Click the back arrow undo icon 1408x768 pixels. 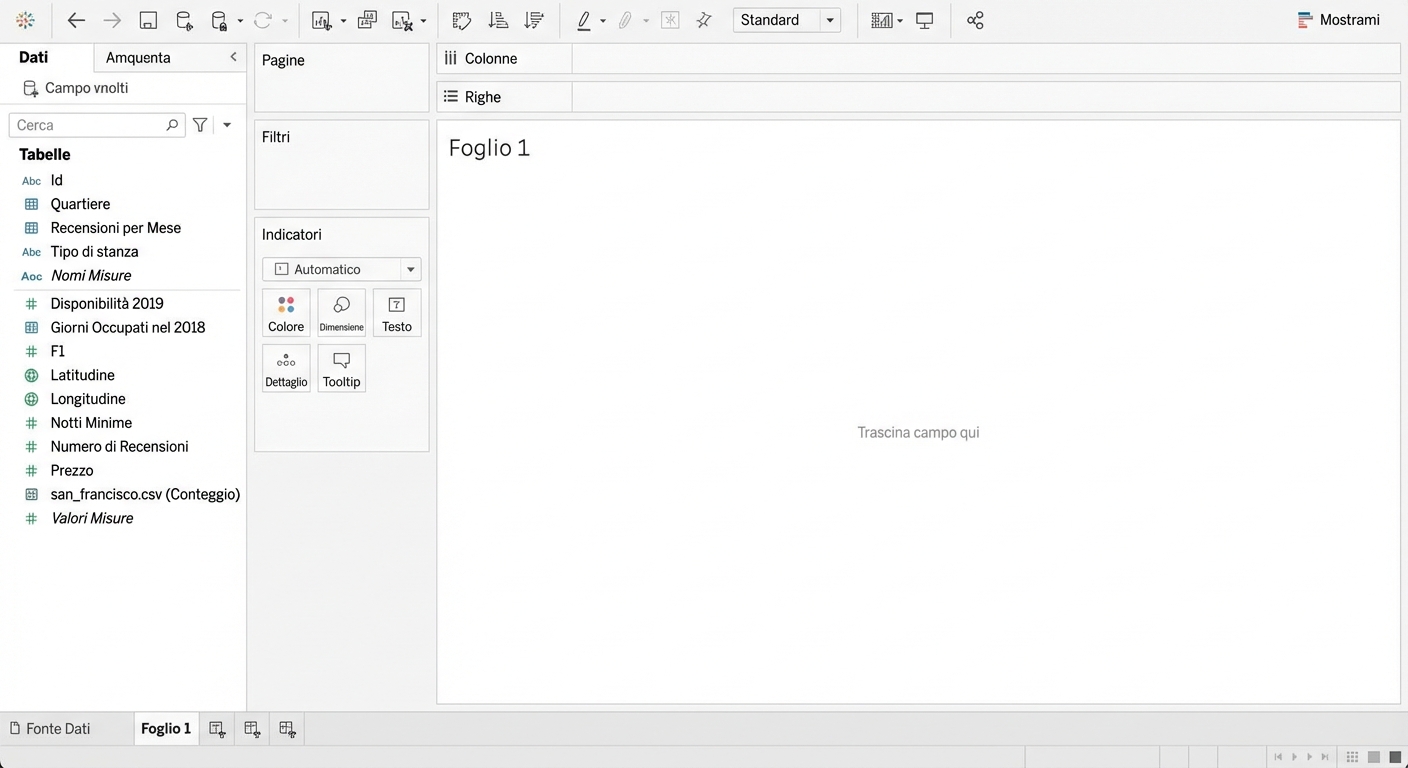pyautogui.click(x=76, y=20)
